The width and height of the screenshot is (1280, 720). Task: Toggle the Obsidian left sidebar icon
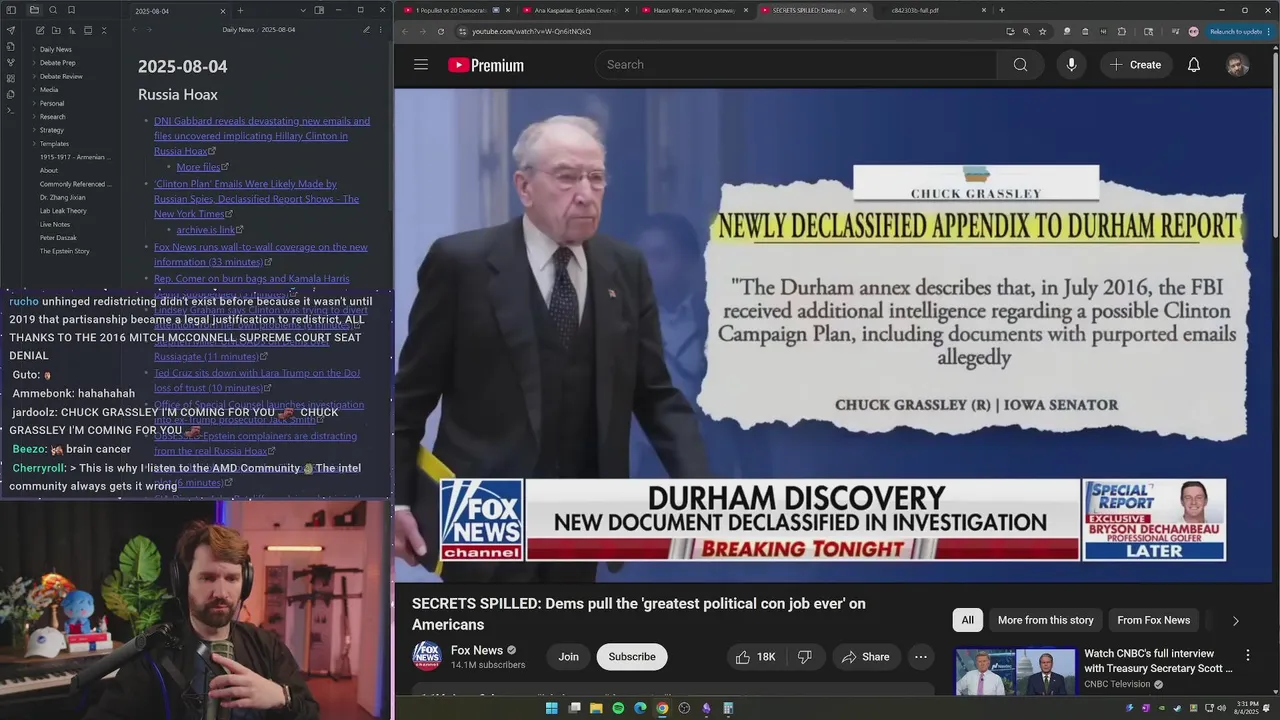(x=11, y=10)
